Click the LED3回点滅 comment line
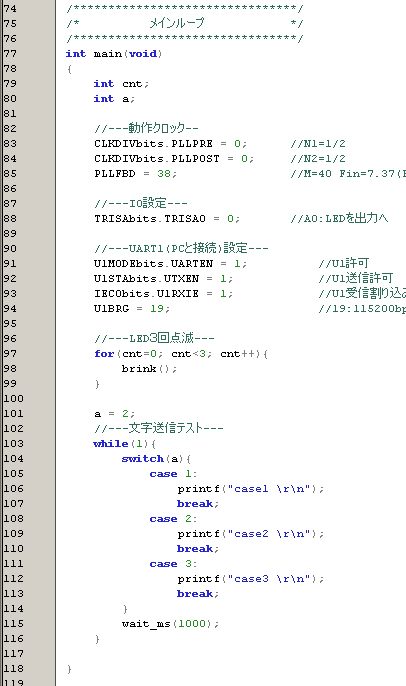 154,338
